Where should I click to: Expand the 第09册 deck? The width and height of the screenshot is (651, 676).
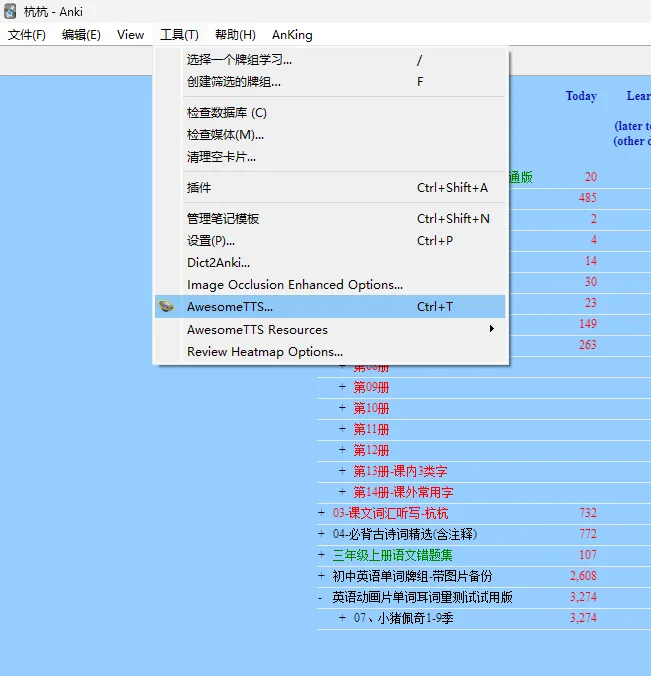click(342, 387)
